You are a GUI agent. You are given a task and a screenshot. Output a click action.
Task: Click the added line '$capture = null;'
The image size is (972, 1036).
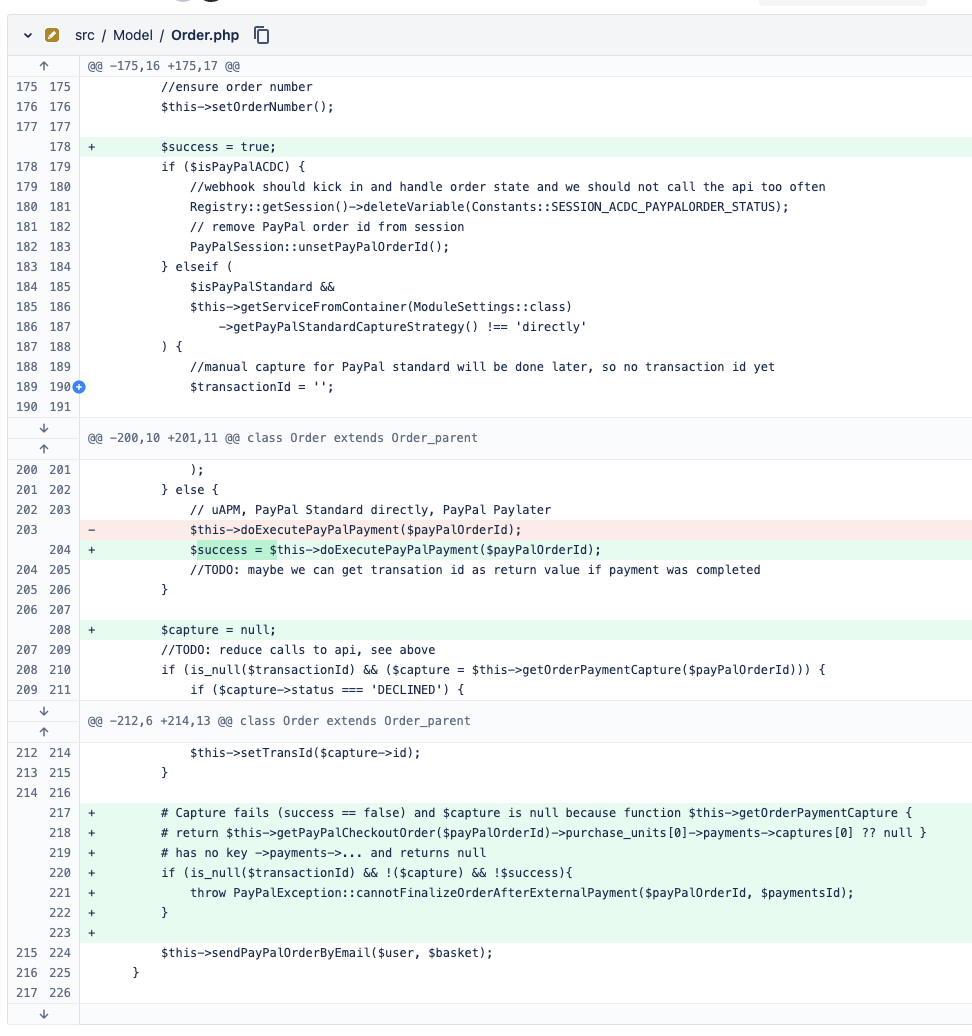tap(218, 630)
